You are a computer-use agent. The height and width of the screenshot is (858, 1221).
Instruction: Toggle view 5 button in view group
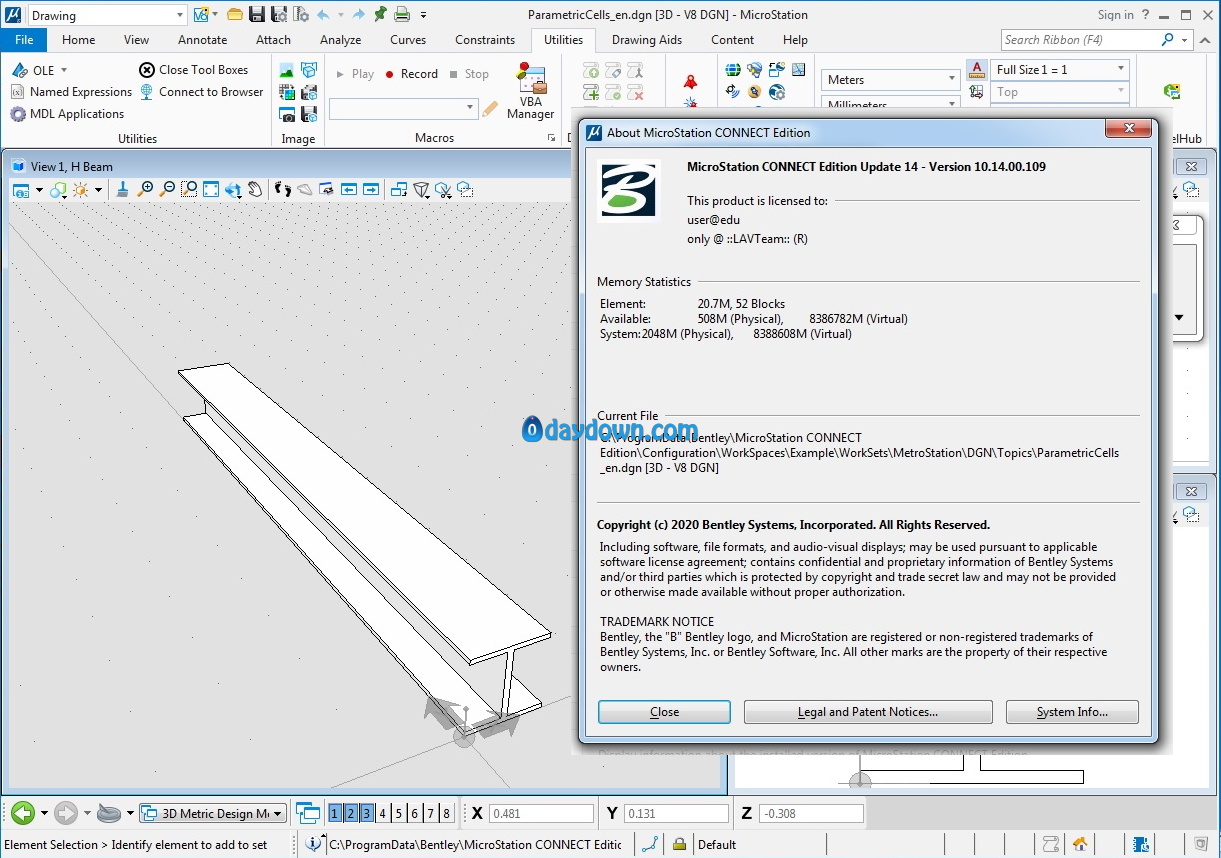(398, 813)
